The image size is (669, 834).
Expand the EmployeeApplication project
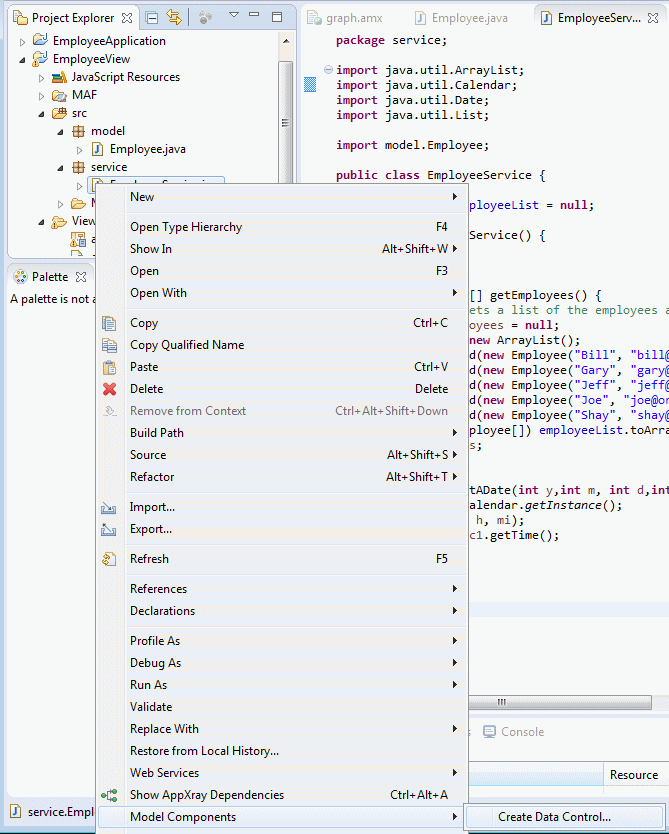pyautogui.click(x=22, y=41)
